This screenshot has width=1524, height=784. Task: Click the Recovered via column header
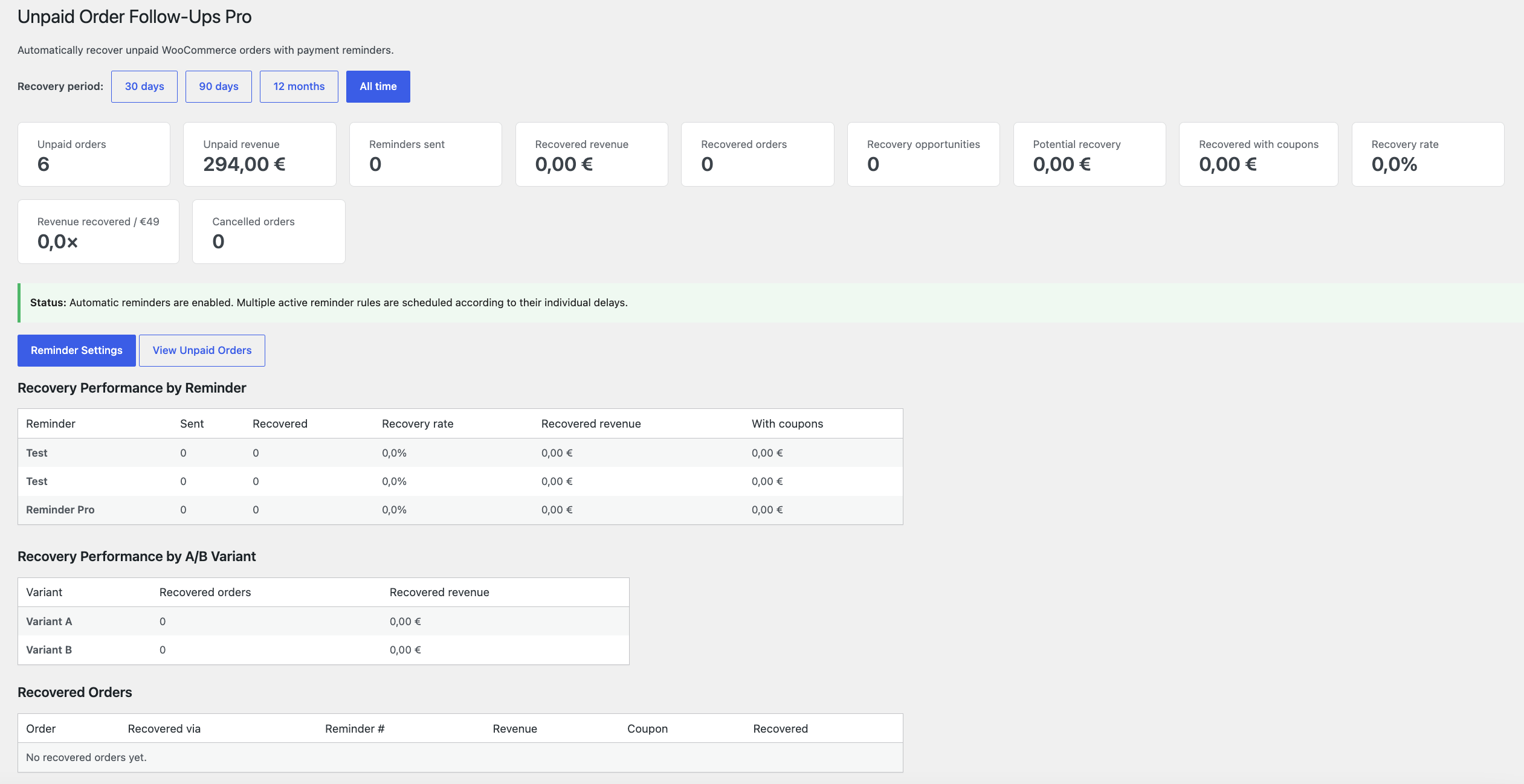164,729
